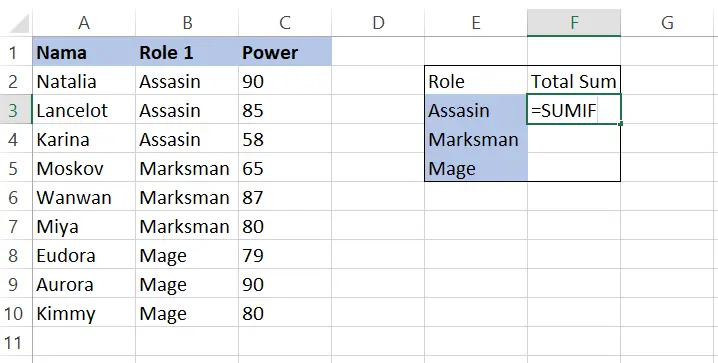The image size is (718, 363).
Task: Click the Power header cell
Action: pyautogui.click(x=285, y=52)
